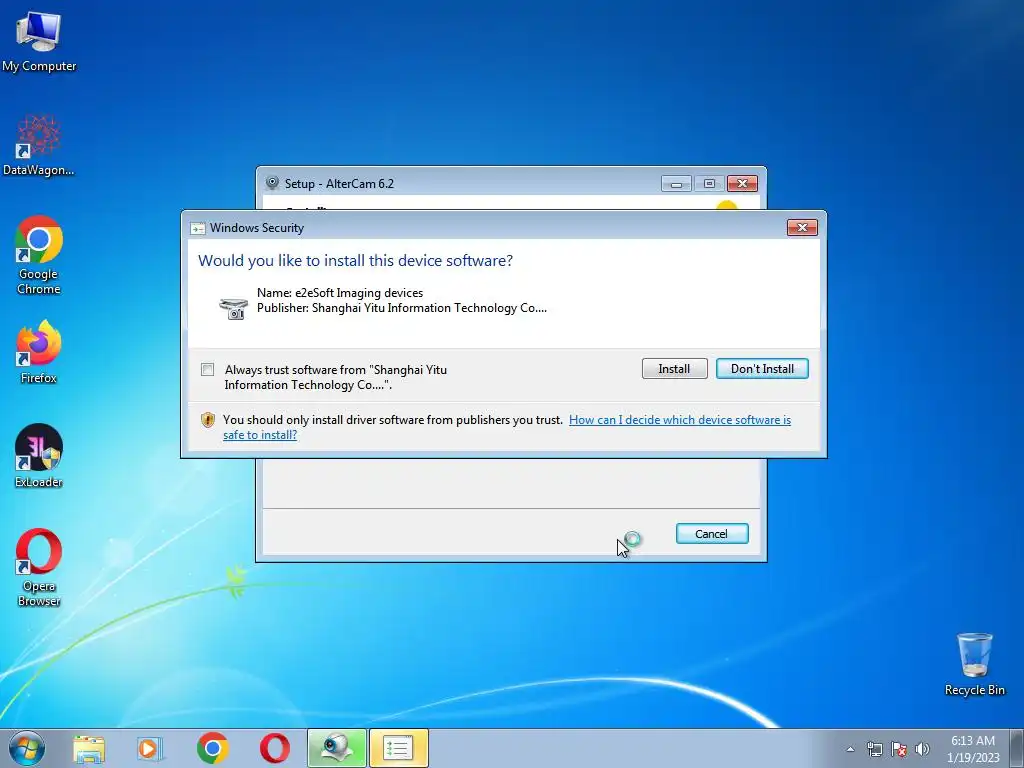
Task: Check Always trust software from publisher
Action: click(x=207, y=370)
